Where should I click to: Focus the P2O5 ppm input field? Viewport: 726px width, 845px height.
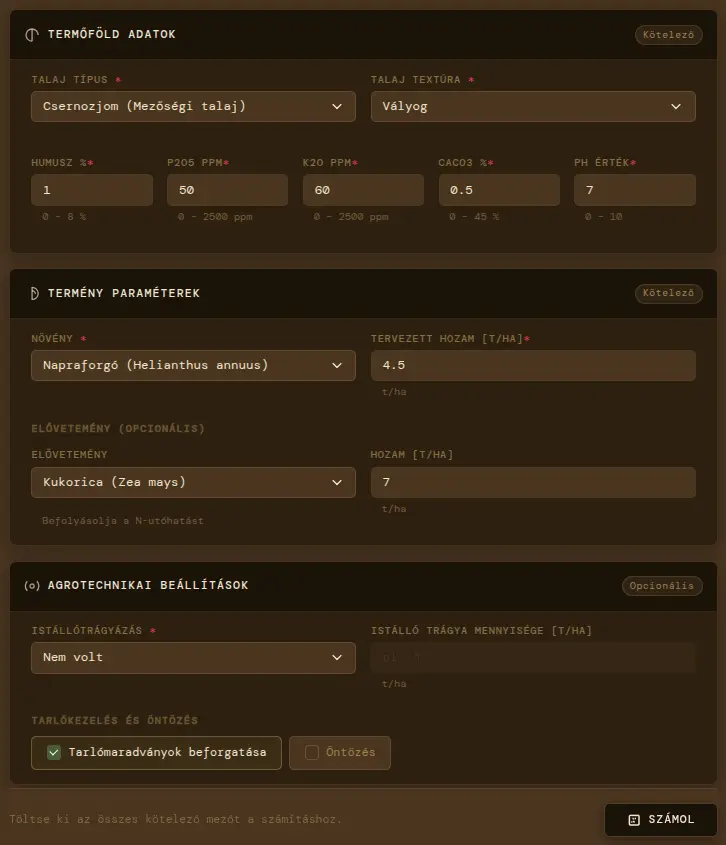[x=227, y=190]
